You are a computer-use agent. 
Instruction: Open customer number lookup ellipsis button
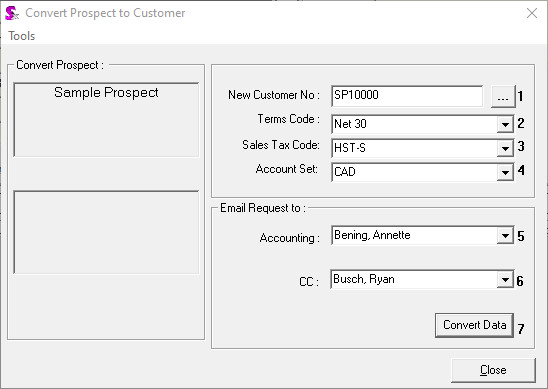tap(503, 96)
